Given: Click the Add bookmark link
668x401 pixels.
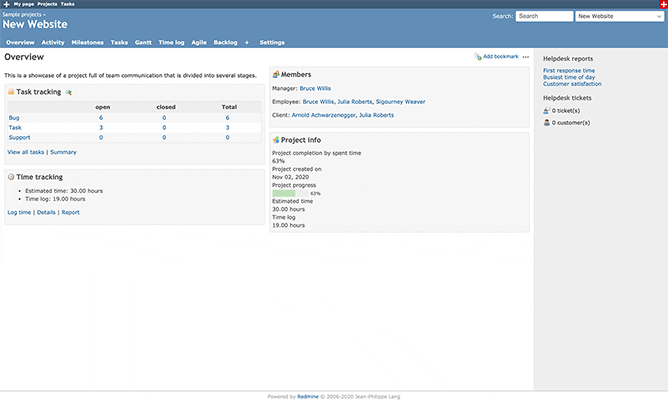Looking at the screenshot, I should [501, 57].
